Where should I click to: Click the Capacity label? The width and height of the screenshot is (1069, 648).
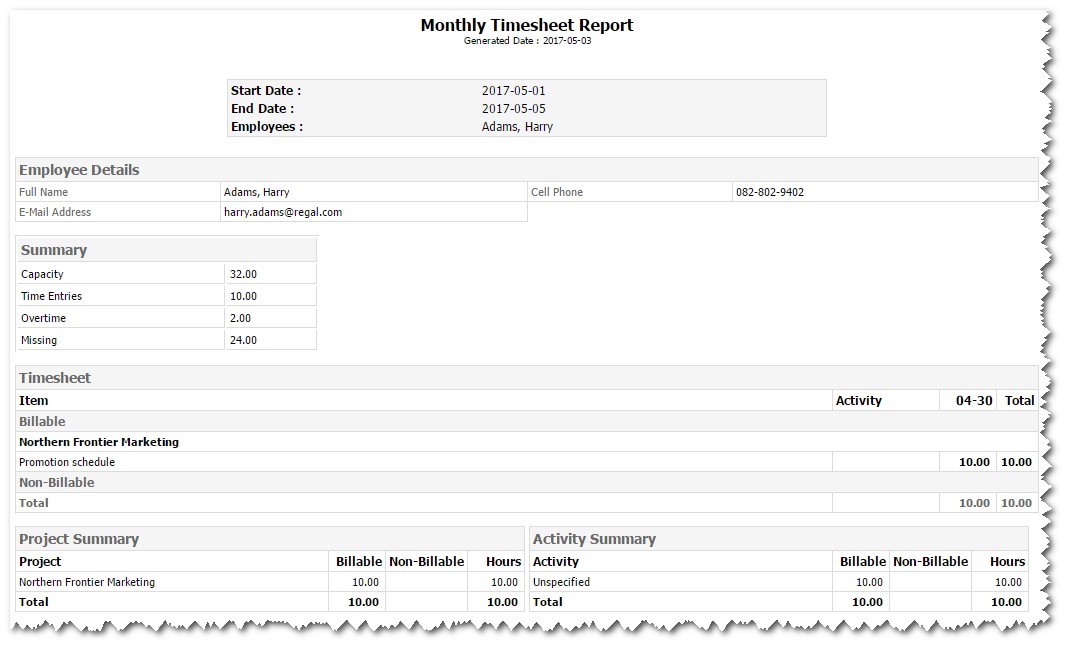point(42,274)
